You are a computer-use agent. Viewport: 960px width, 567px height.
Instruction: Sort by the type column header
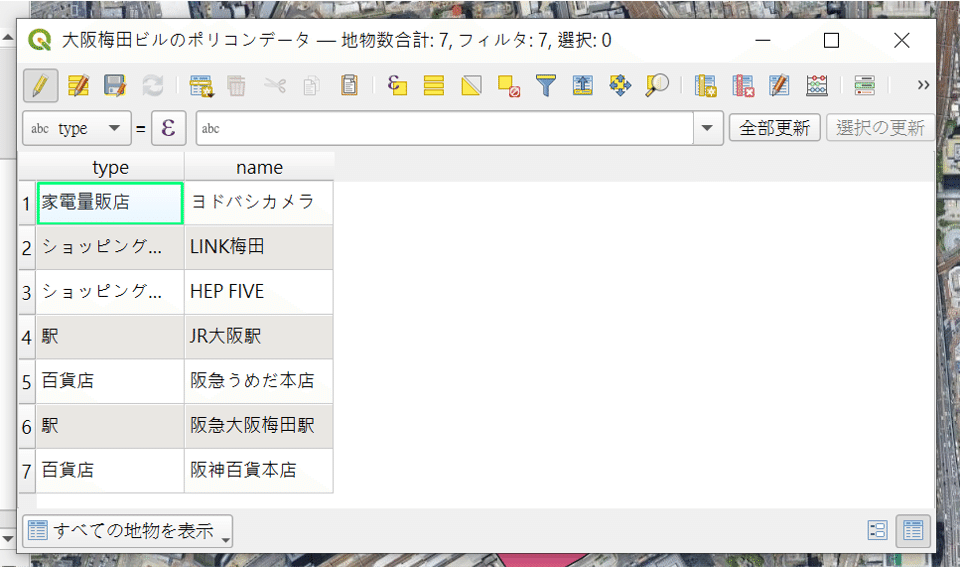pyautogui.click(x=110, y=167)
